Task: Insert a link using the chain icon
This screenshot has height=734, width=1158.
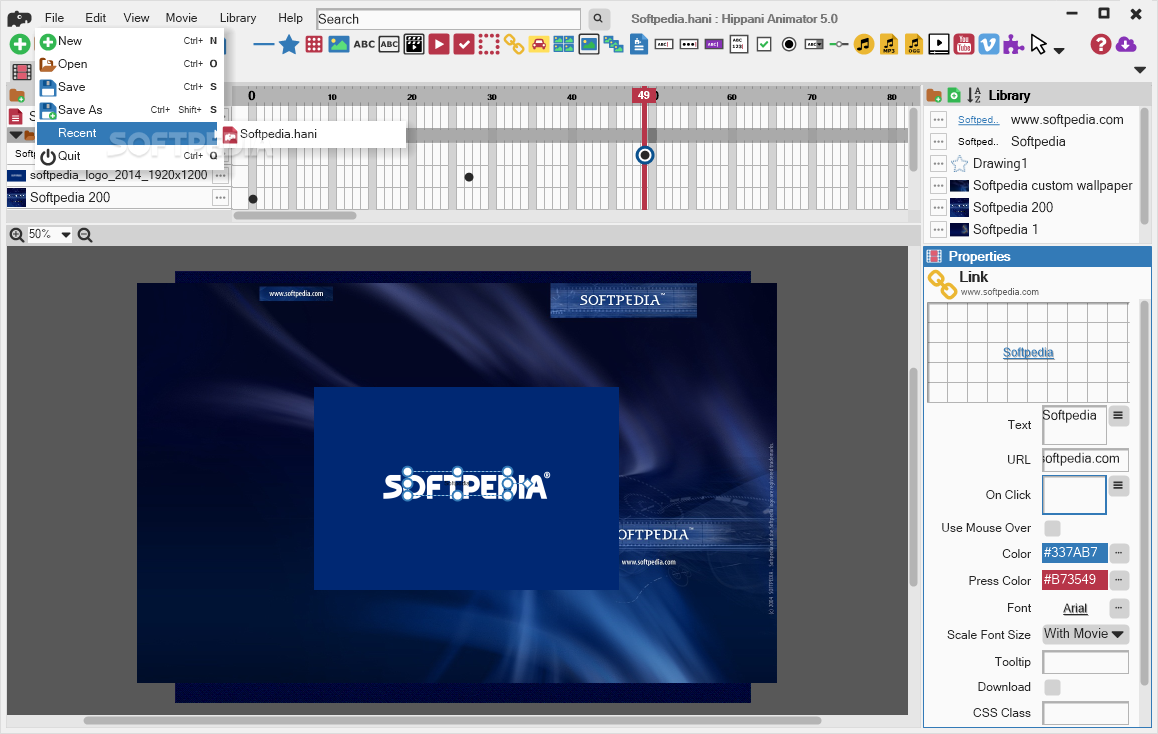Action: tap(514, 44)
